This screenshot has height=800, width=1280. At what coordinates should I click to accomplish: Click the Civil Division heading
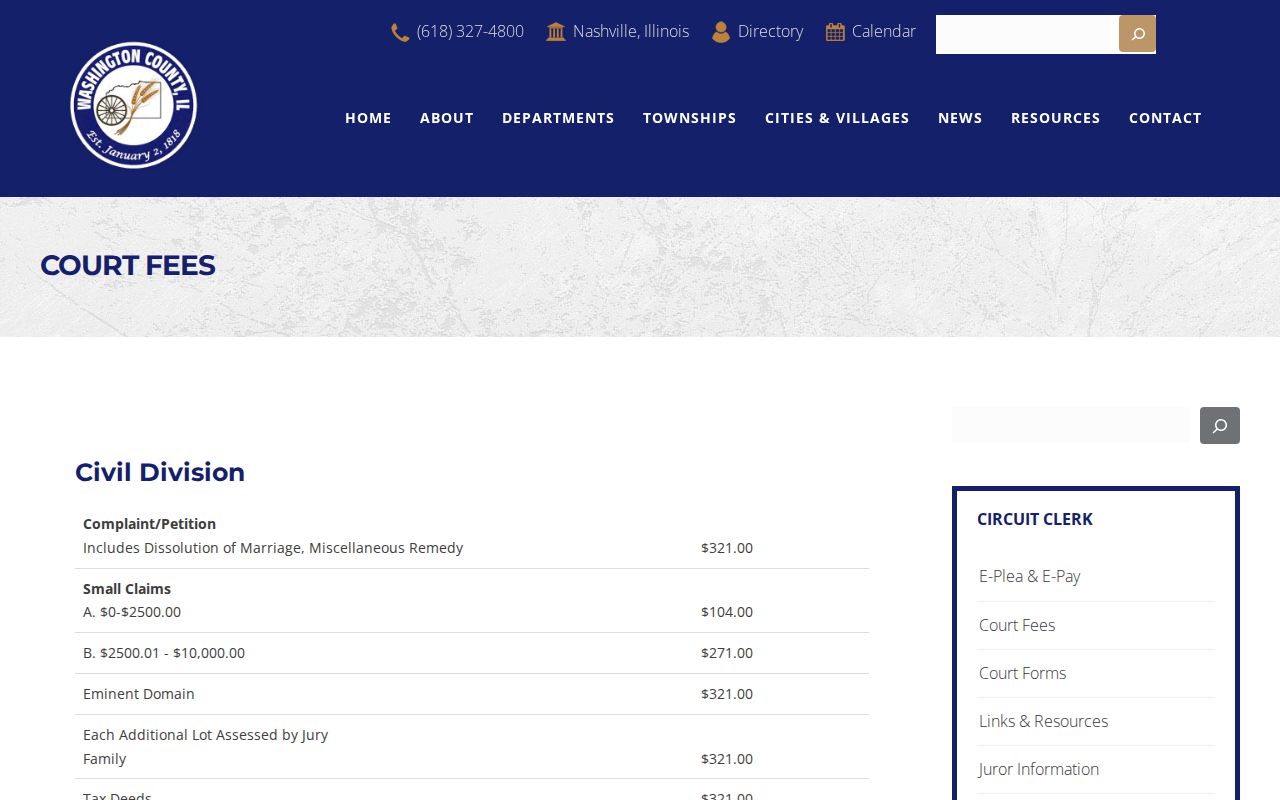pyautogui.click(x=160, y=472)
